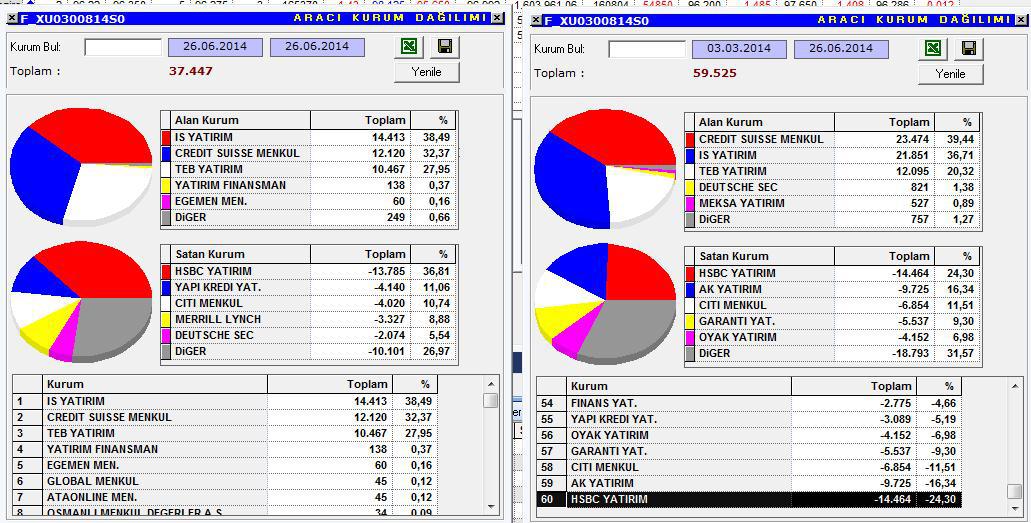Close the right window using title bar X at right end
This screenshot has width=1031, height=523.
pyautogui.click(x=1021, y=20)
